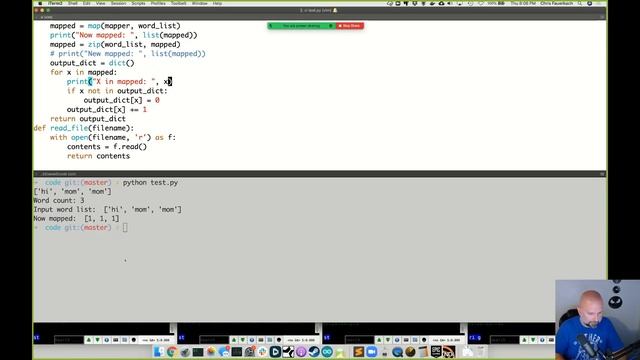Click the Spotlight search magnifier in menu bar
Viewport: 640px width, 360px height.
[x=580, y=3]
